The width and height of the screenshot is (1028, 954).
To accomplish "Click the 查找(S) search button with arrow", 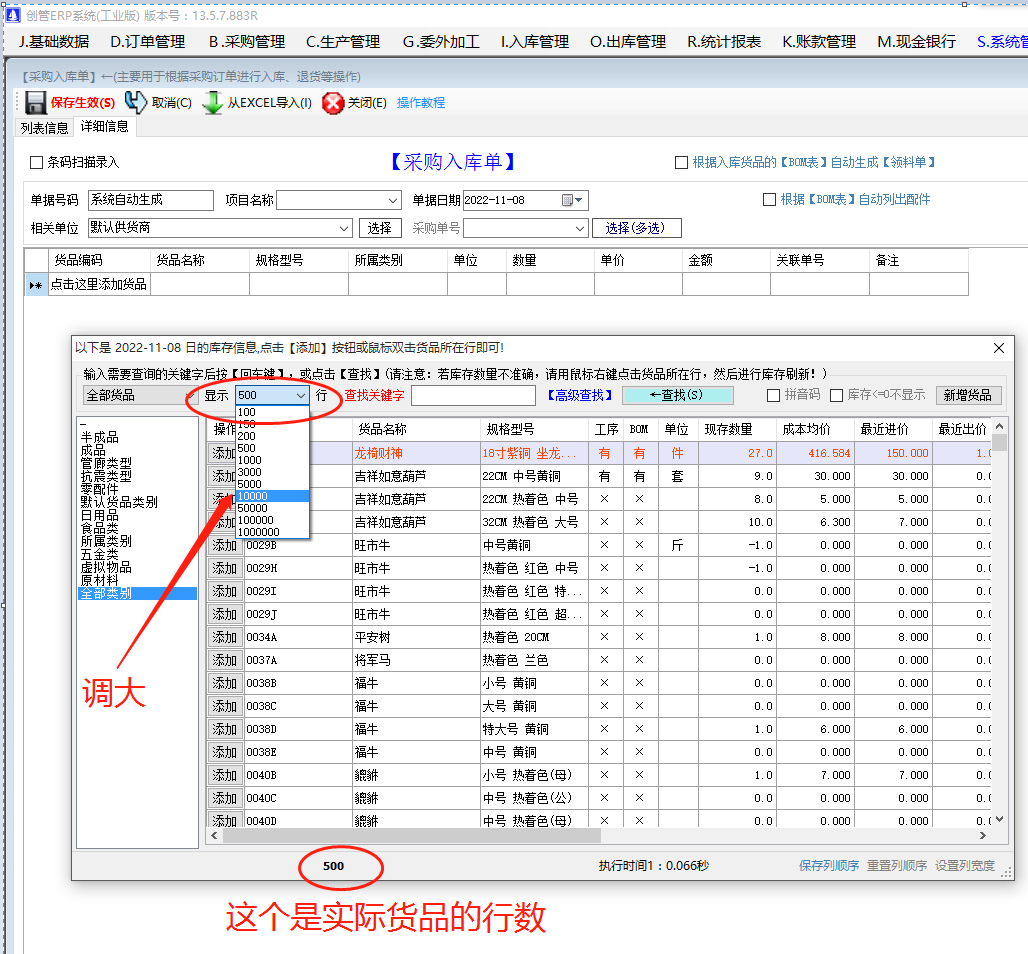I will [x=678, y=395].
